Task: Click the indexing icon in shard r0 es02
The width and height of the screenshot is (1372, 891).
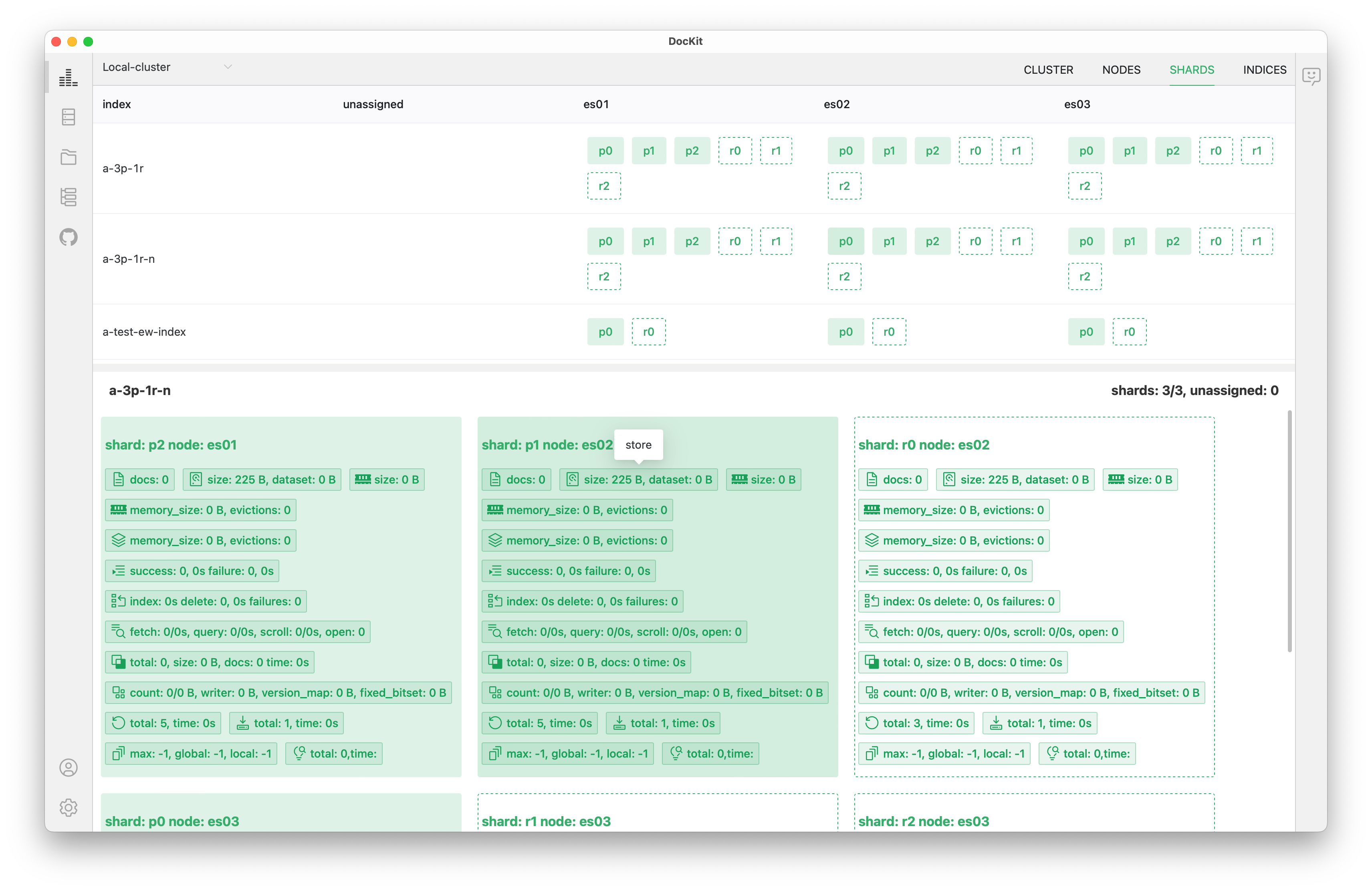Action: click(872, 601)
